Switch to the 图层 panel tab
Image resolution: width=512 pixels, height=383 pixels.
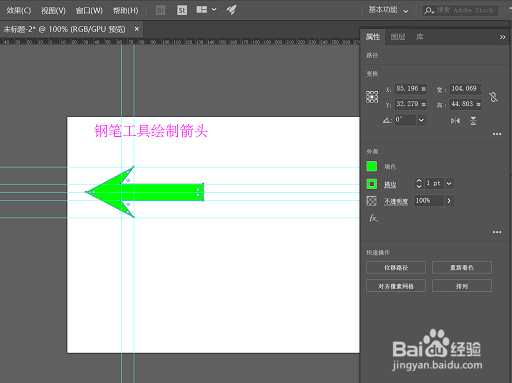[x=398, y=37]
